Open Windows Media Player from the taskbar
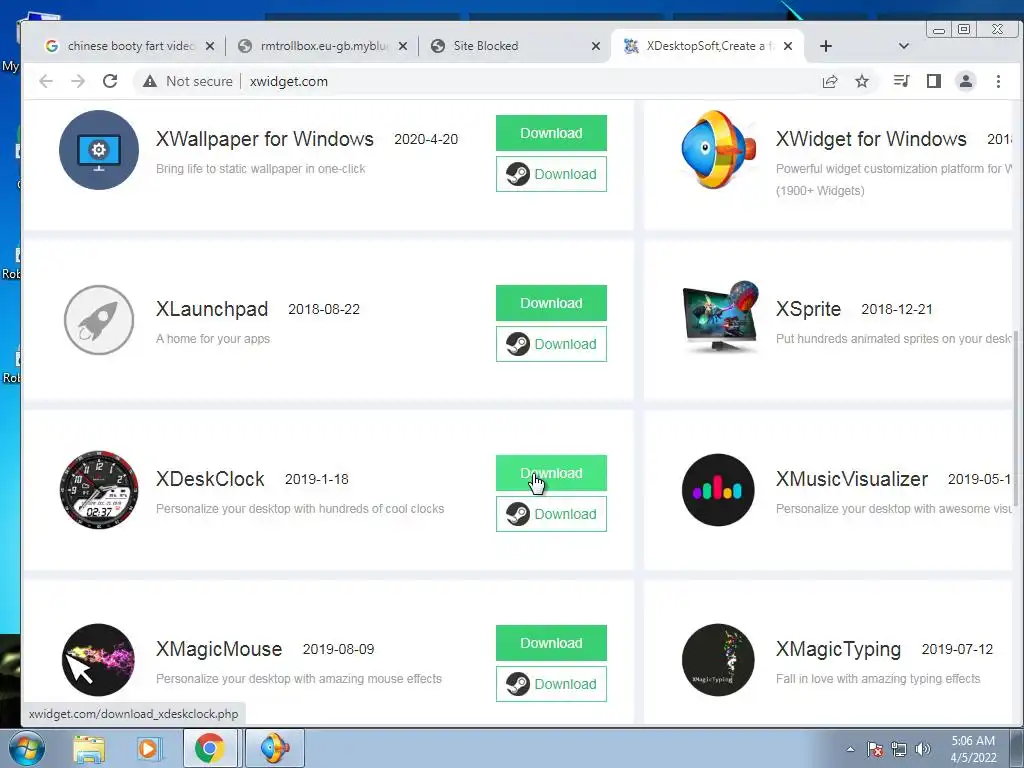Screen dimensions: 1024x768 [x=148, y=748]
